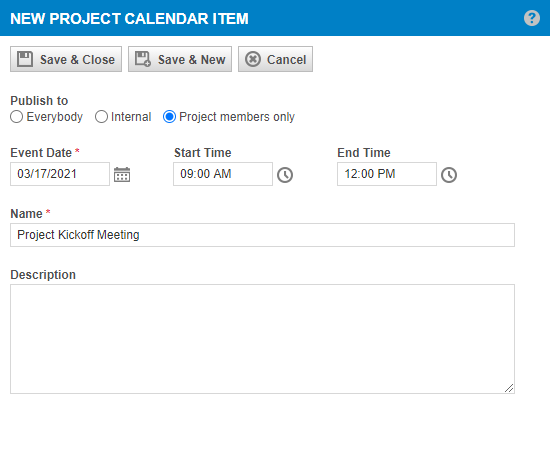This screenshot has width=550, height=470.
Task: Click the circled X icon on Cancel
Action: pyautogui.click(x=253, y=59)
